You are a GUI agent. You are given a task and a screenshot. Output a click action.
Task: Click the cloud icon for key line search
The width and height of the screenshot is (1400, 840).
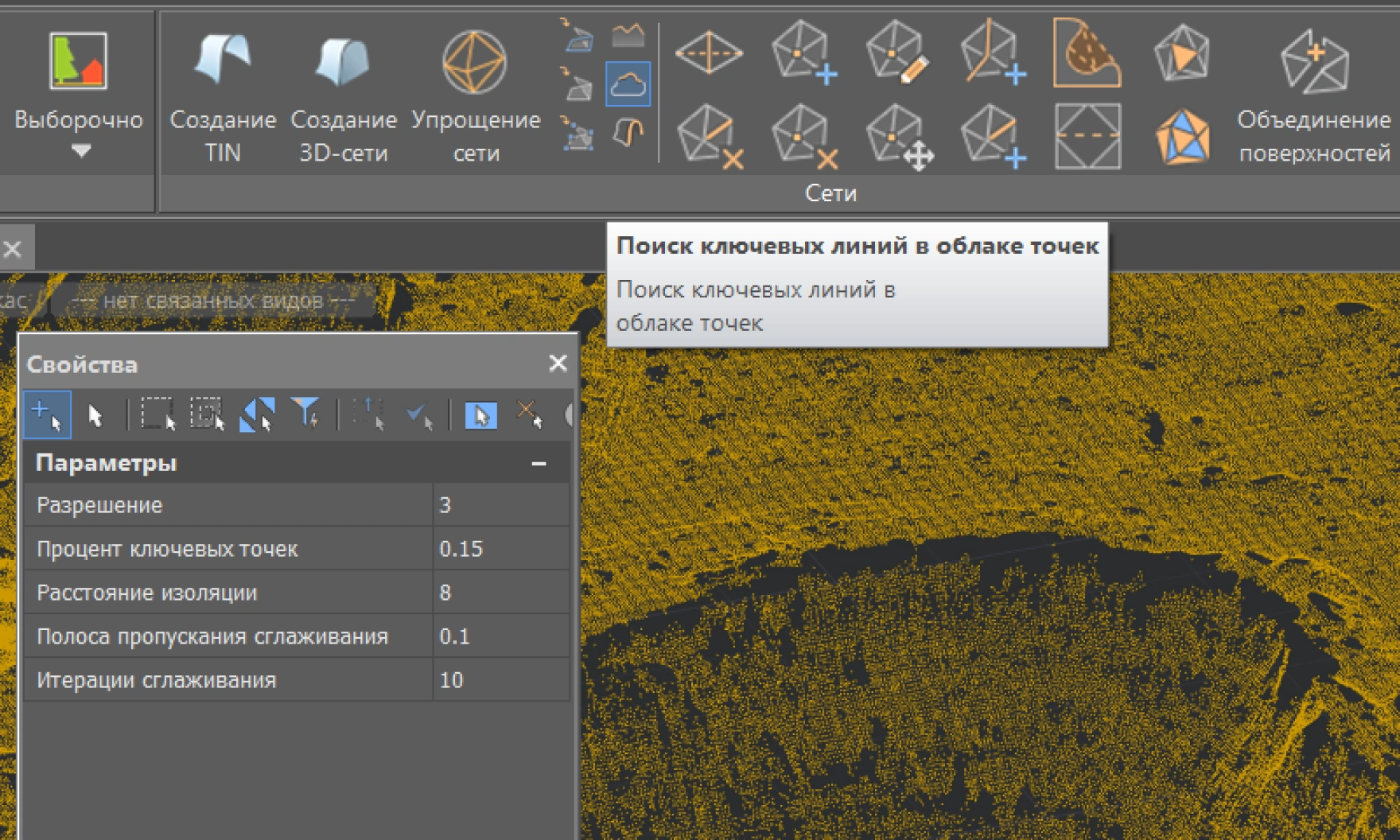628,84
